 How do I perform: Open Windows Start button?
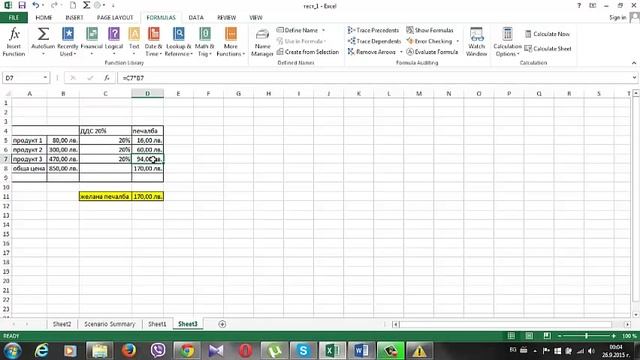point(12,350)
